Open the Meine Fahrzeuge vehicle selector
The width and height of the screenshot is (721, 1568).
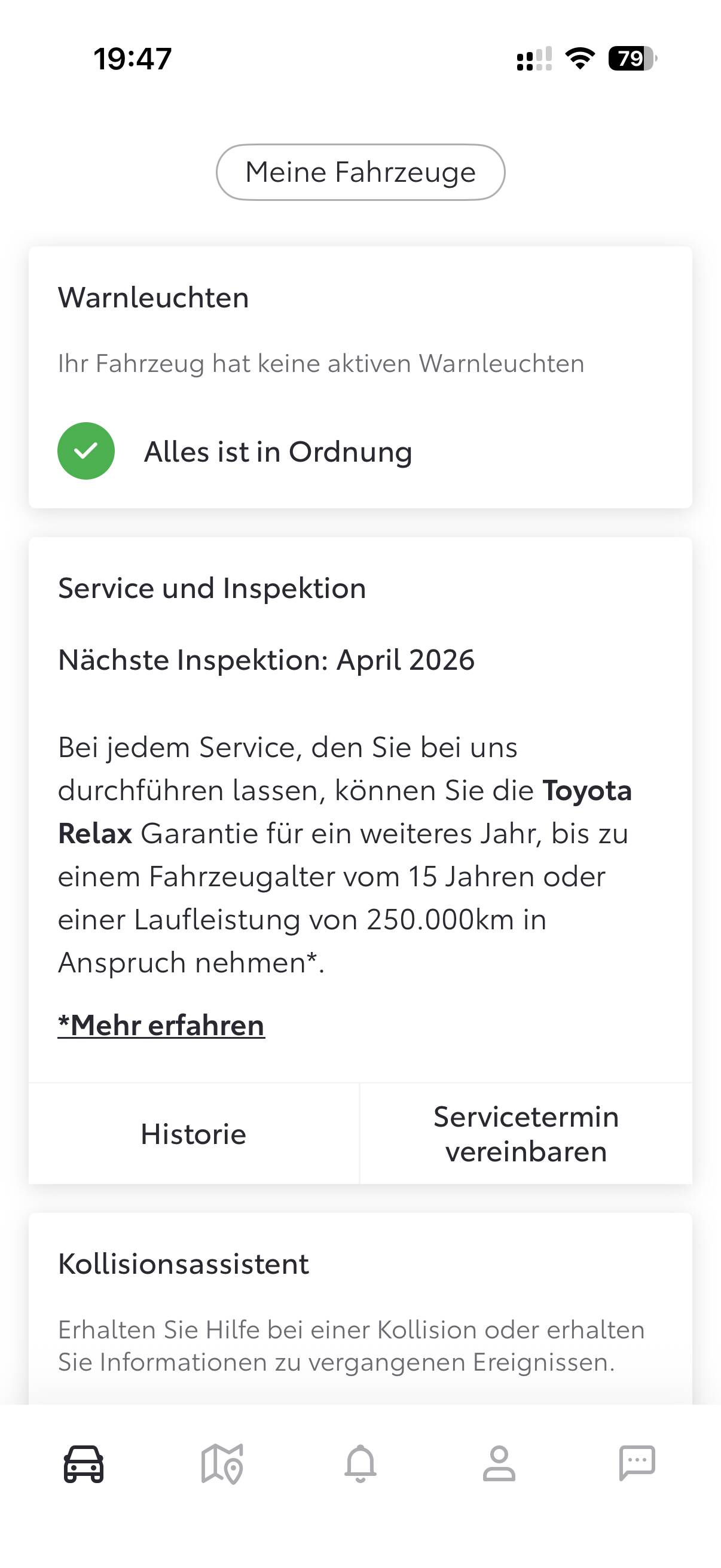tap(360, 172)
